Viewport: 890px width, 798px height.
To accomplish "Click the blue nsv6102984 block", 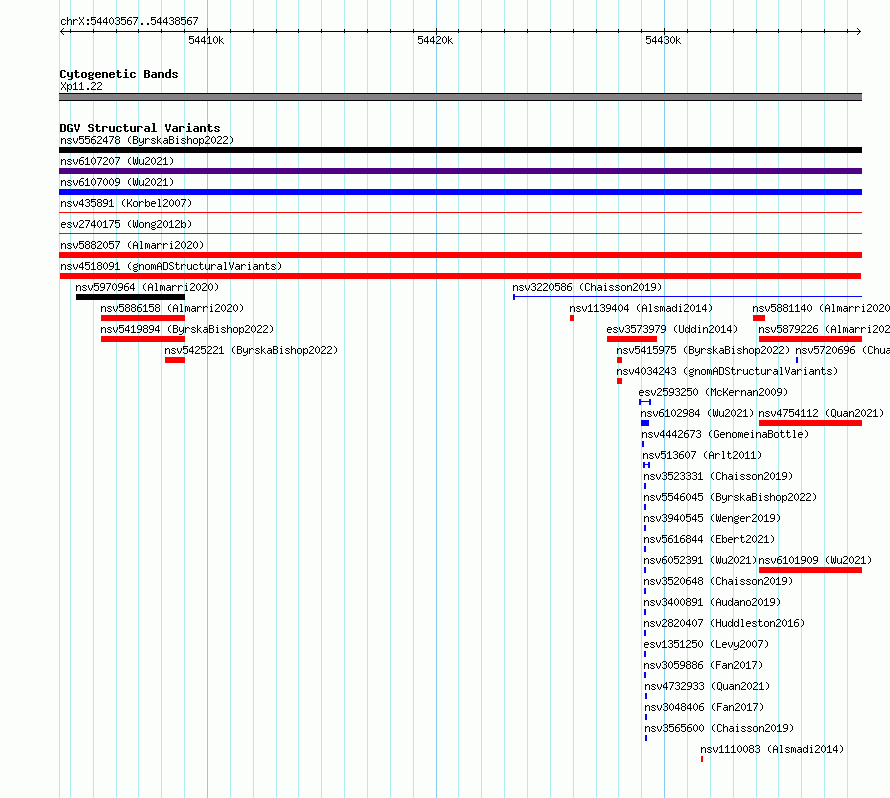I will click(x=645, y=423).
